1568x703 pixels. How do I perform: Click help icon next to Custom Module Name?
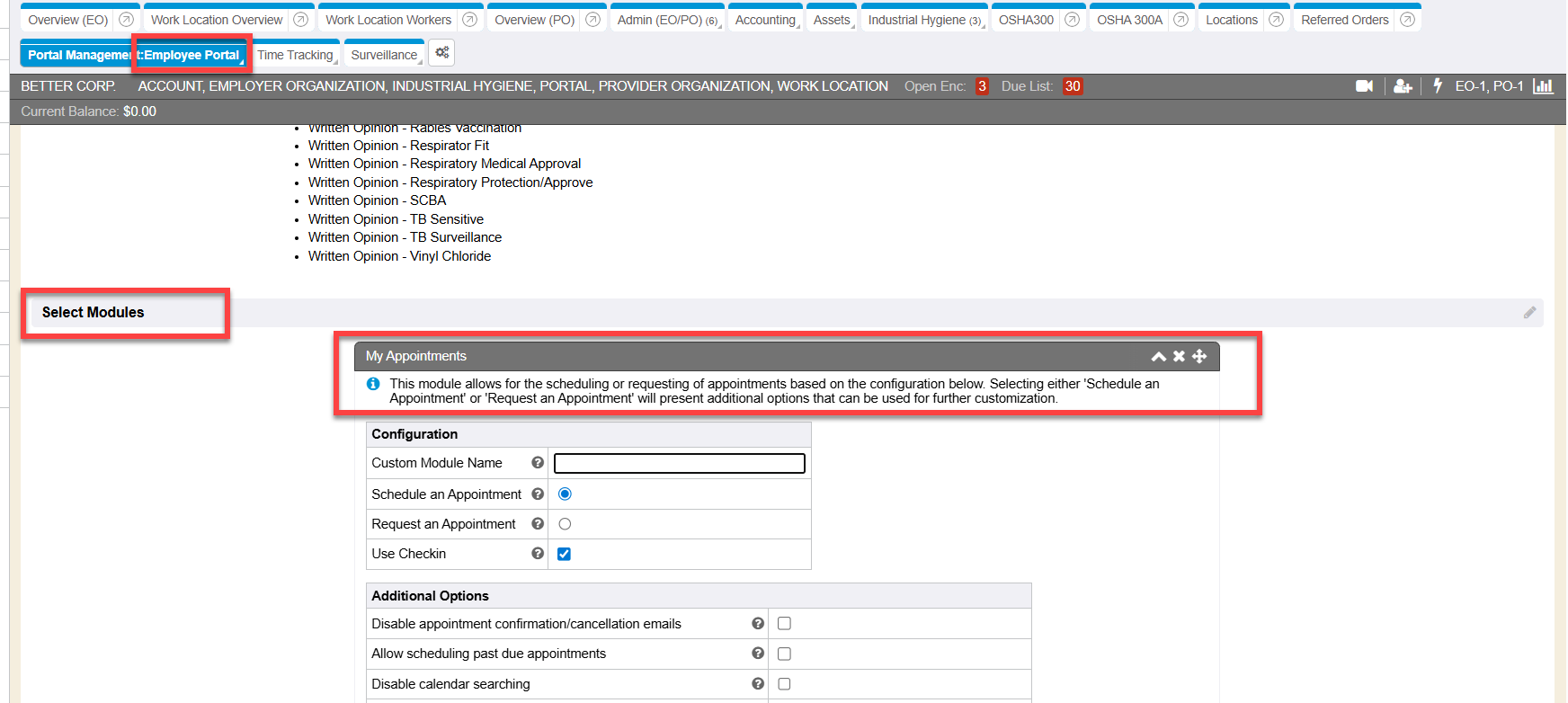click(538, 463)
